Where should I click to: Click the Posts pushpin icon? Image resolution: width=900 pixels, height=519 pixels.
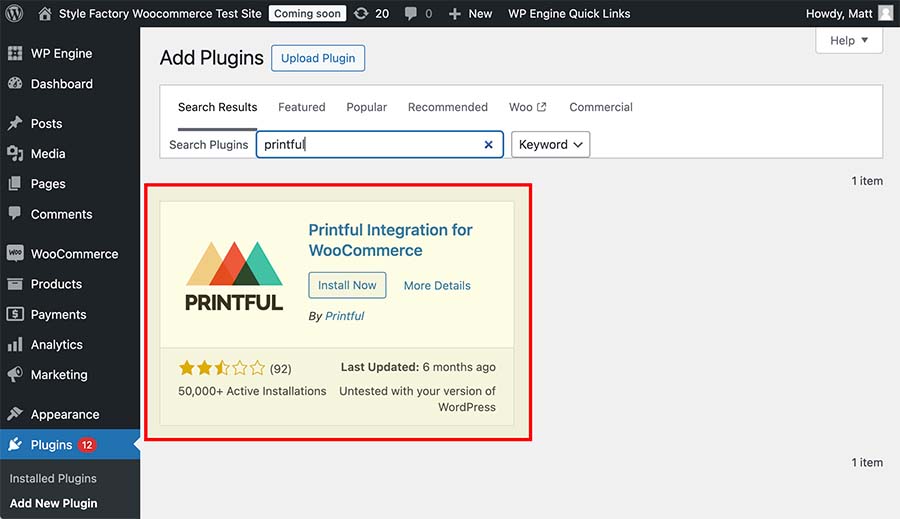point(15,123)
